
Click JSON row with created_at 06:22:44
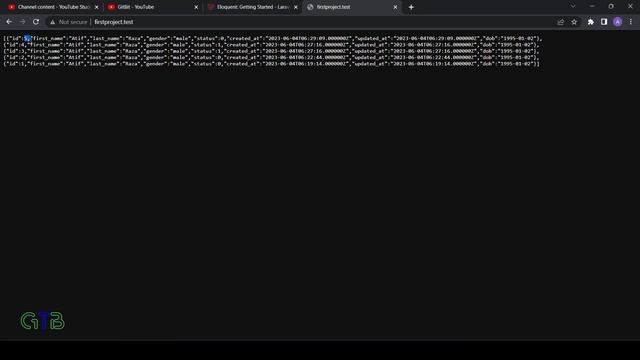pos(271,58)
